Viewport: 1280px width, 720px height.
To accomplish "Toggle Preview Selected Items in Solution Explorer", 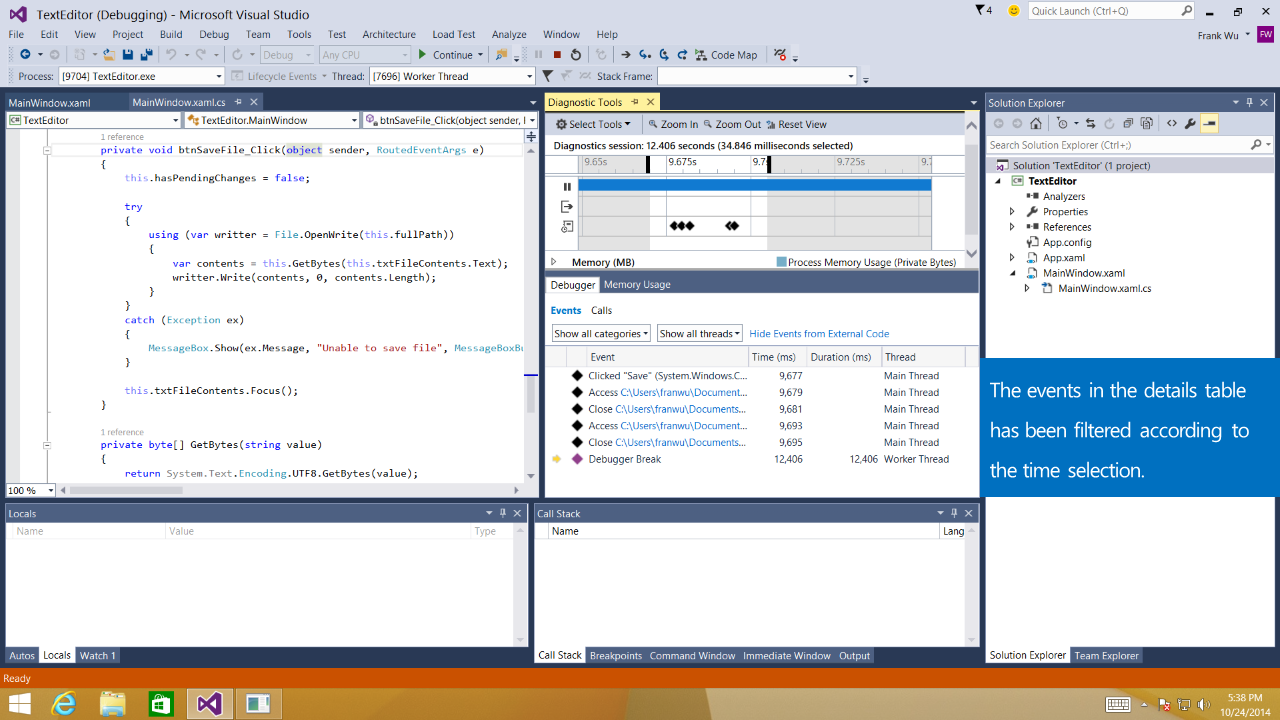I will (x=1209, y=124).
